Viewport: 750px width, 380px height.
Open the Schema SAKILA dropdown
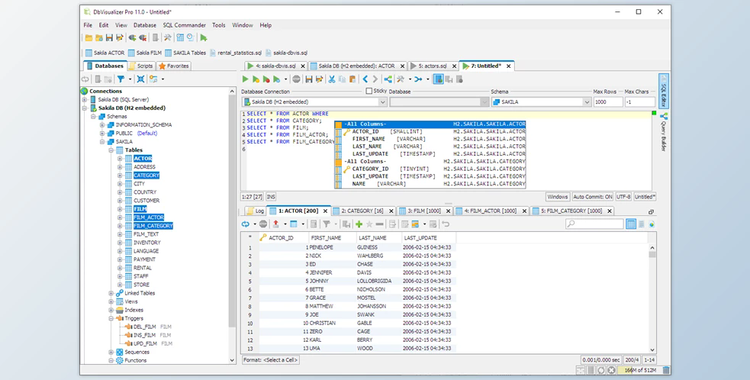pos(541,102)
